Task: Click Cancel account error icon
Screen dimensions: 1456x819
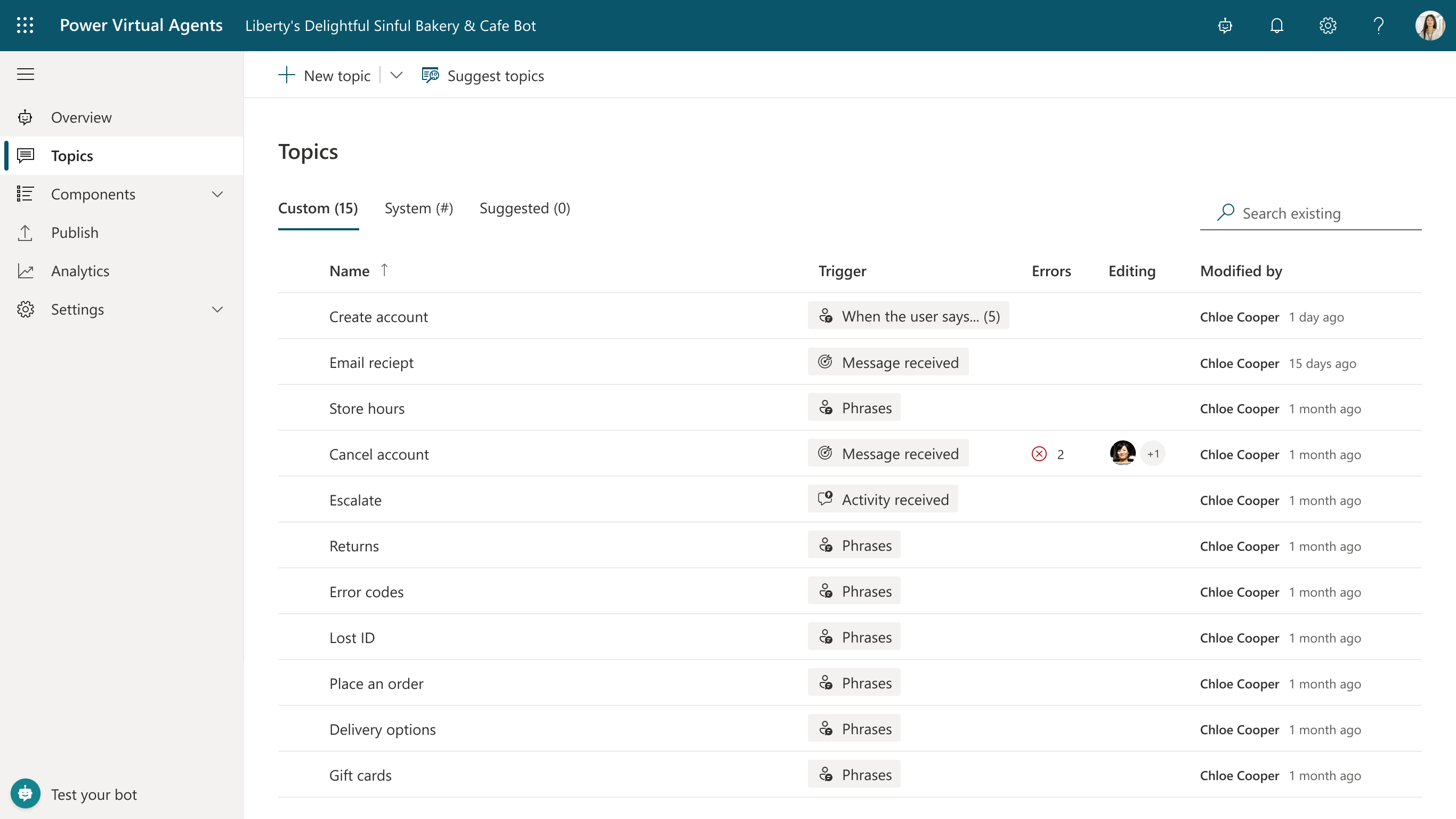Action: pyautogui.click(x=1039, y=454)
